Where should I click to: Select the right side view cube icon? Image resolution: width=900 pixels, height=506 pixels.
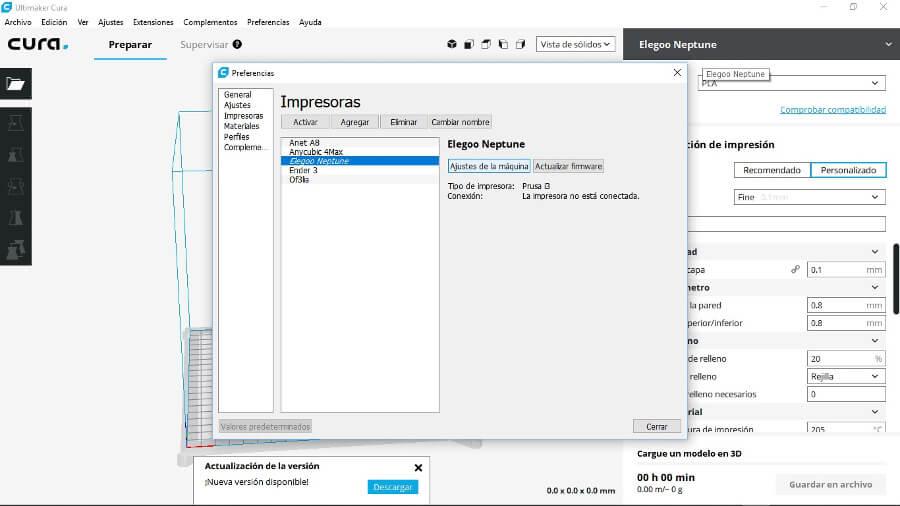tap(520, 44)
